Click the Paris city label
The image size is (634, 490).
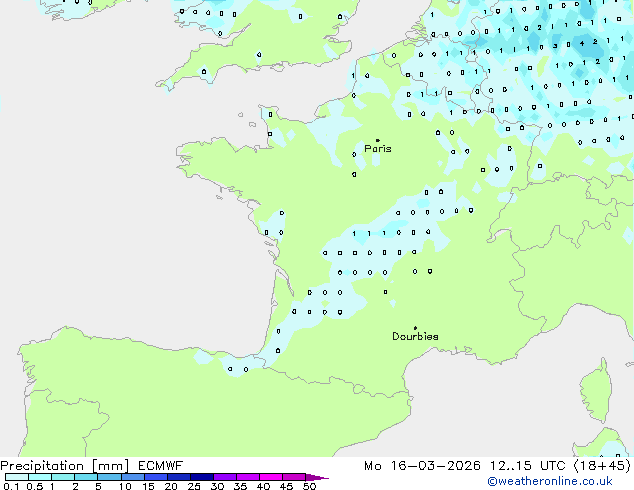(378, 149)
